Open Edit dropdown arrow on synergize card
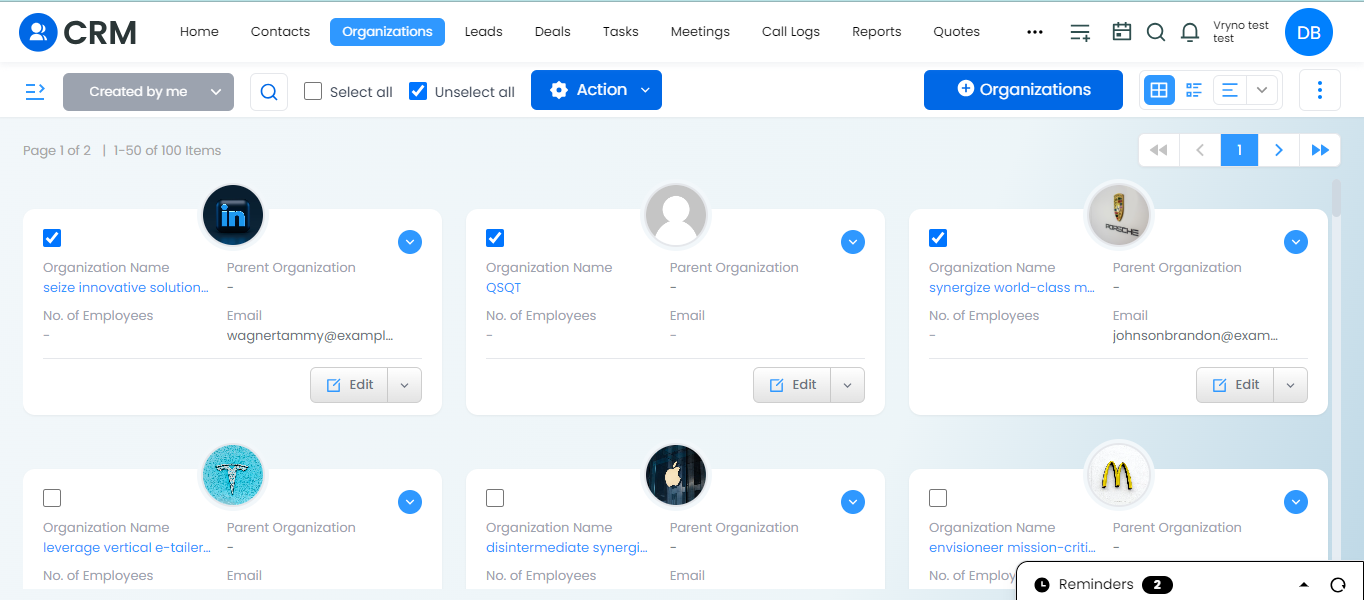 coord(1291,385)
